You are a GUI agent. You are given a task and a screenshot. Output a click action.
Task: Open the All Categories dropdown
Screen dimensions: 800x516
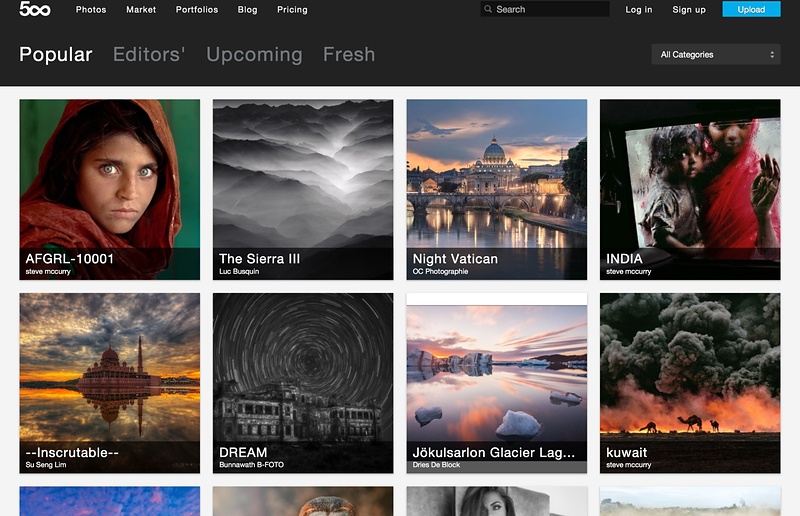pyautogui.click(x=716, y=54)
